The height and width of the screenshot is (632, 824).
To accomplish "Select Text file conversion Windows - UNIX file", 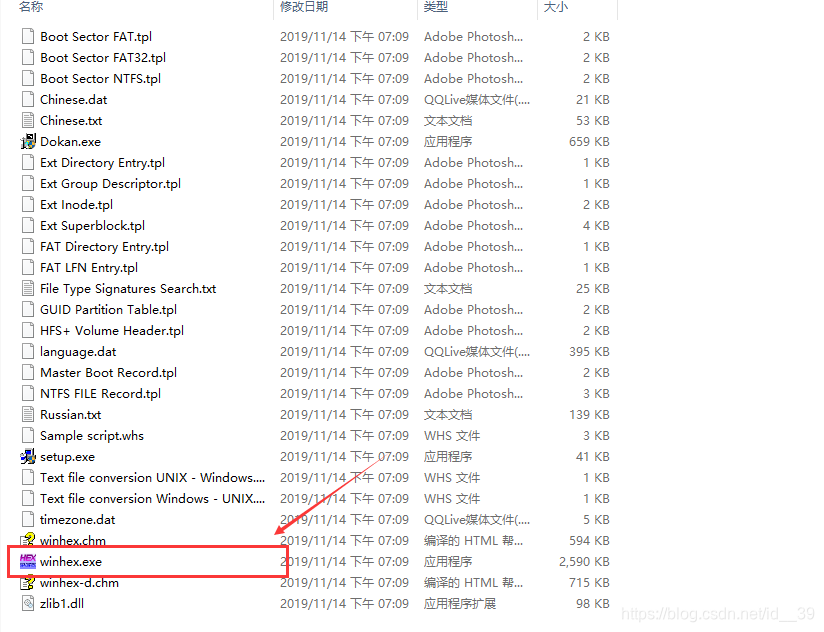I will pos(152,499).
